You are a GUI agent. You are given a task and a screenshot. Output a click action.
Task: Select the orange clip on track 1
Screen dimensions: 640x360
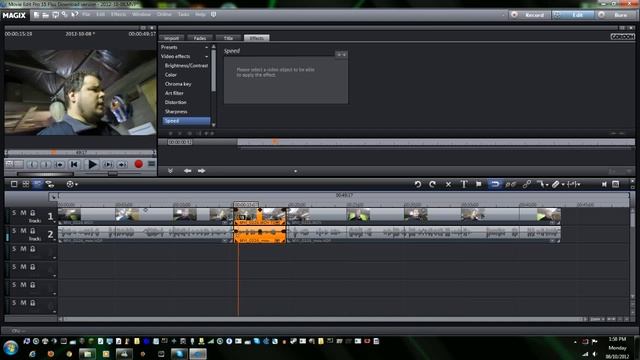[x=260, y=216]
